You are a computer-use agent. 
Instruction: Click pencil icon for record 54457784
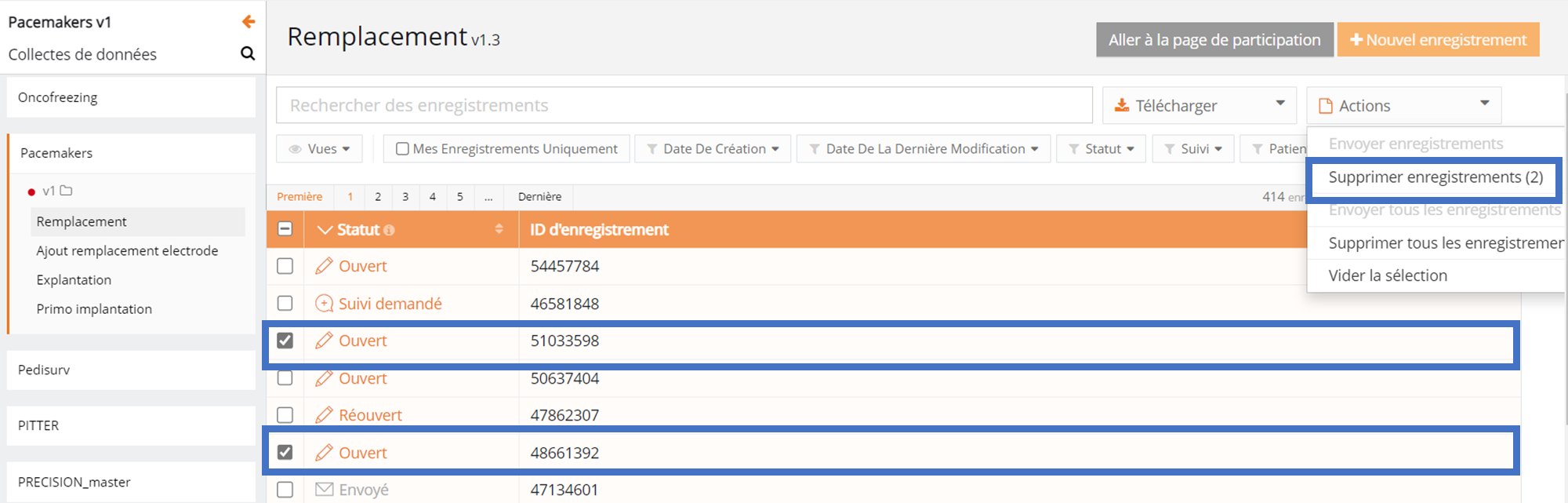(x=324, y=266)
